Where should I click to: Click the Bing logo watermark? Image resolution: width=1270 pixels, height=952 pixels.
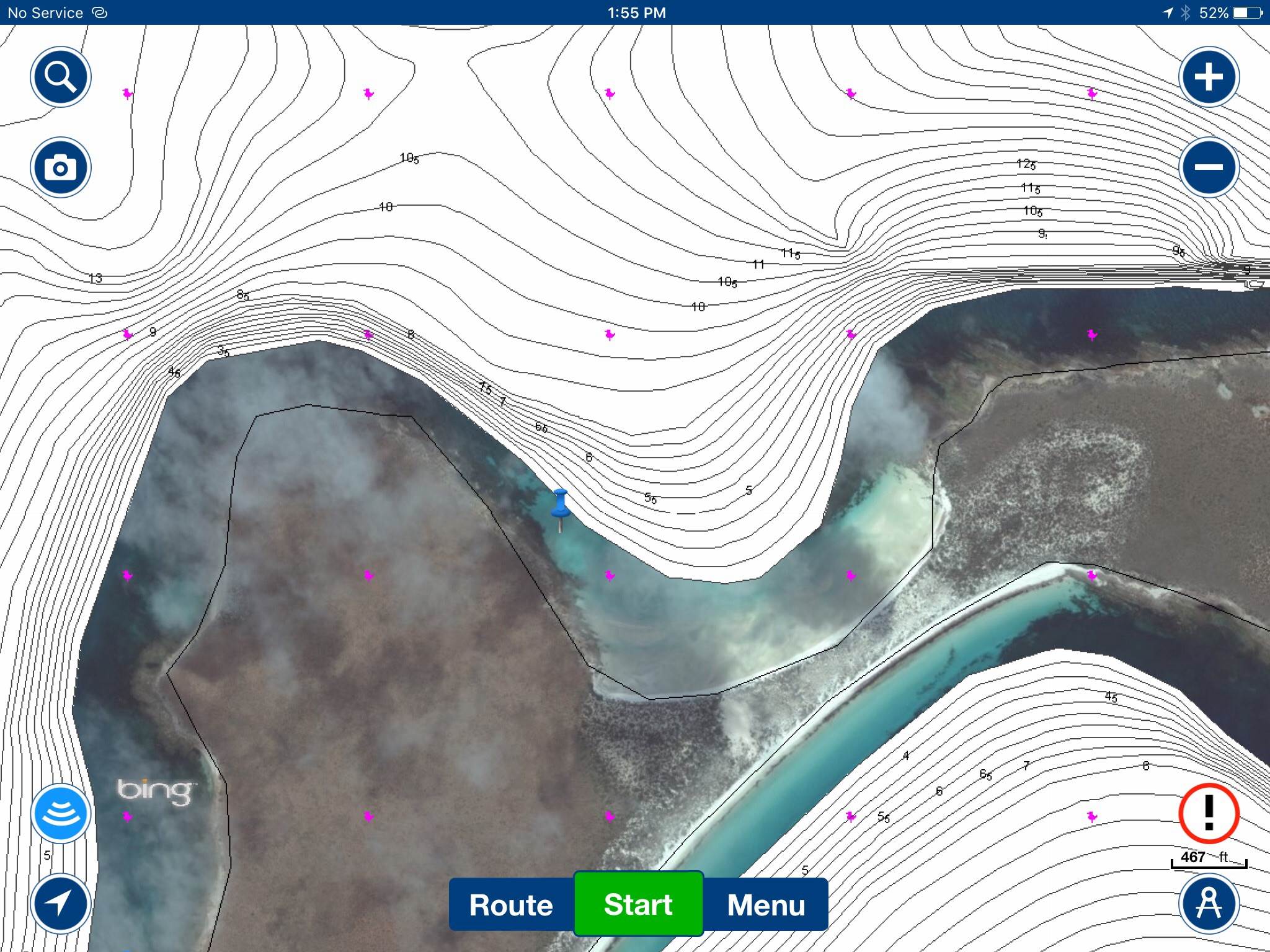[155, 791]
